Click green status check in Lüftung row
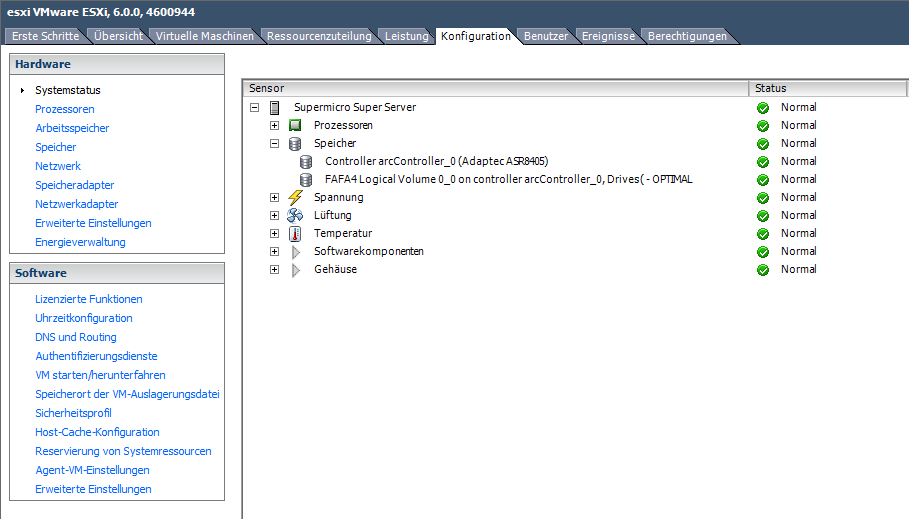 coord(763,216)
